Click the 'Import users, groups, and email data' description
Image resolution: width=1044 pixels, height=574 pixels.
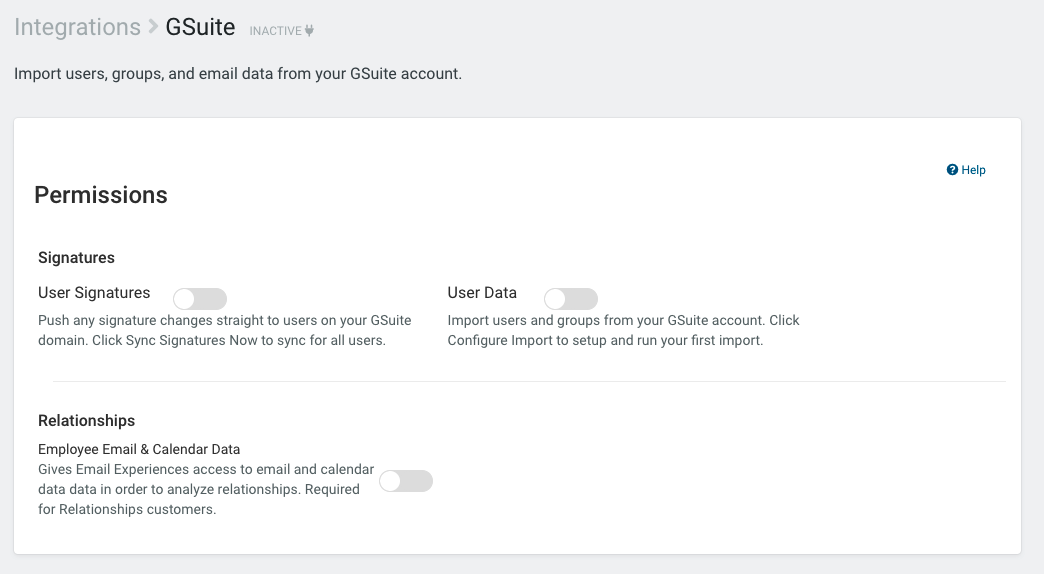pyautogui.click(x=238, y=74)
